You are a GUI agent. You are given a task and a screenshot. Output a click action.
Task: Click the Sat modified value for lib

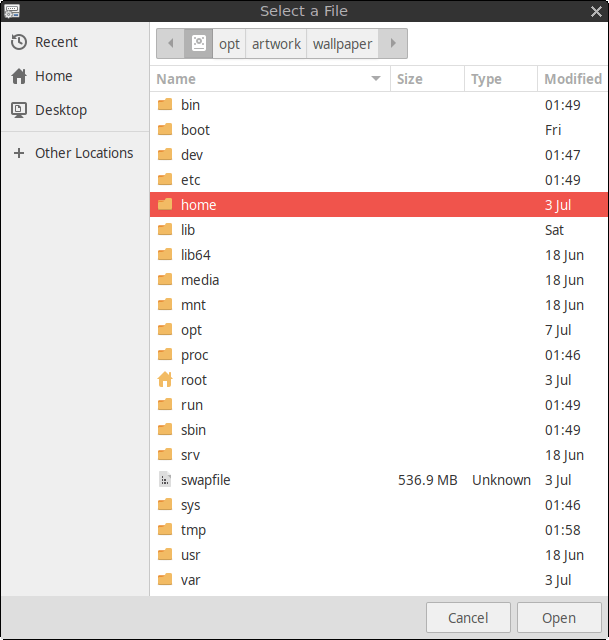554,230
